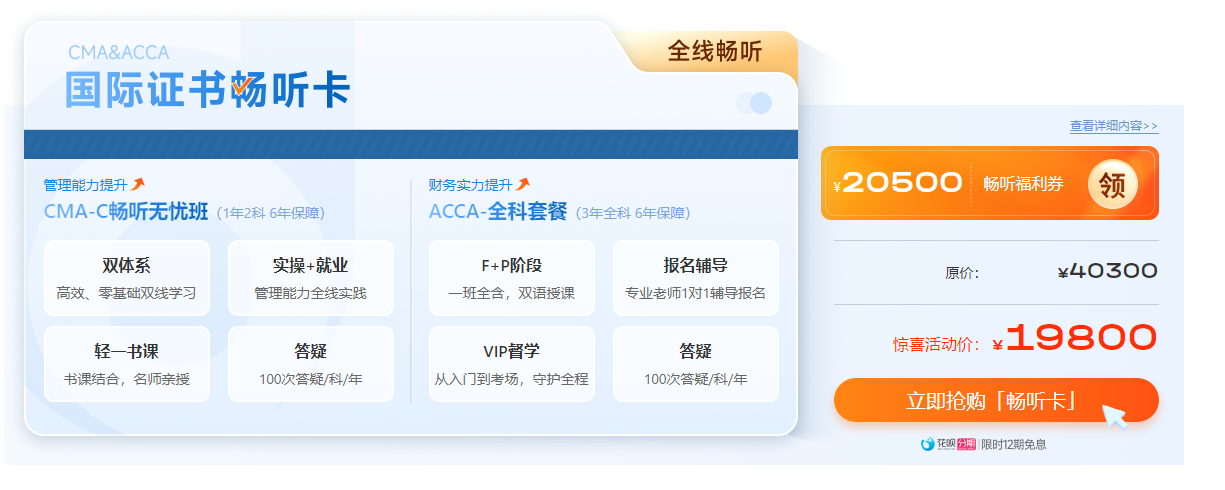Click ACCA-全科套餐 heading
The height and width of the screenshot is (490, 1225).
(x=498, y=212)
